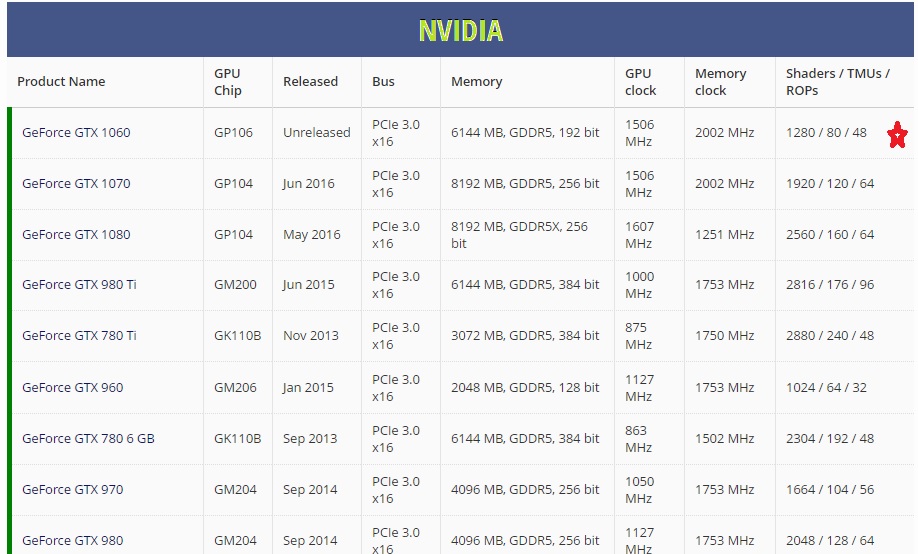Screen dimensions: 918x554
Task: Select the May 2016 release cell
Action: (x=311, y=234)
